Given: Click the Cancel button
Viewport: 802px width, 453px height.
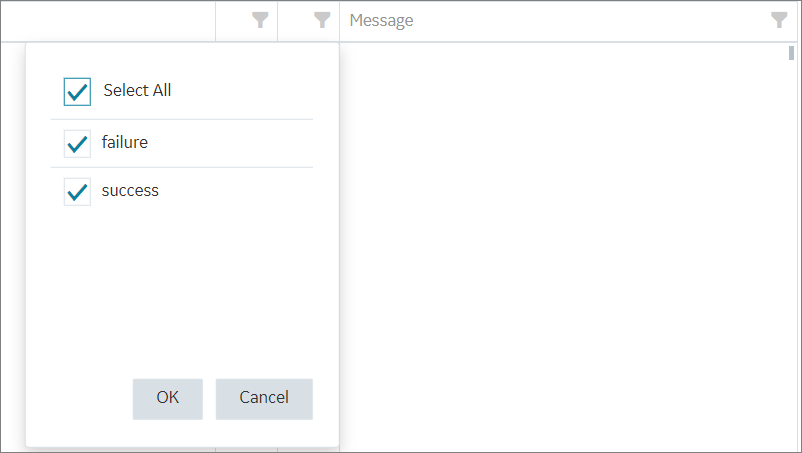Looking at the screenshot, I should tap(264, 399).
